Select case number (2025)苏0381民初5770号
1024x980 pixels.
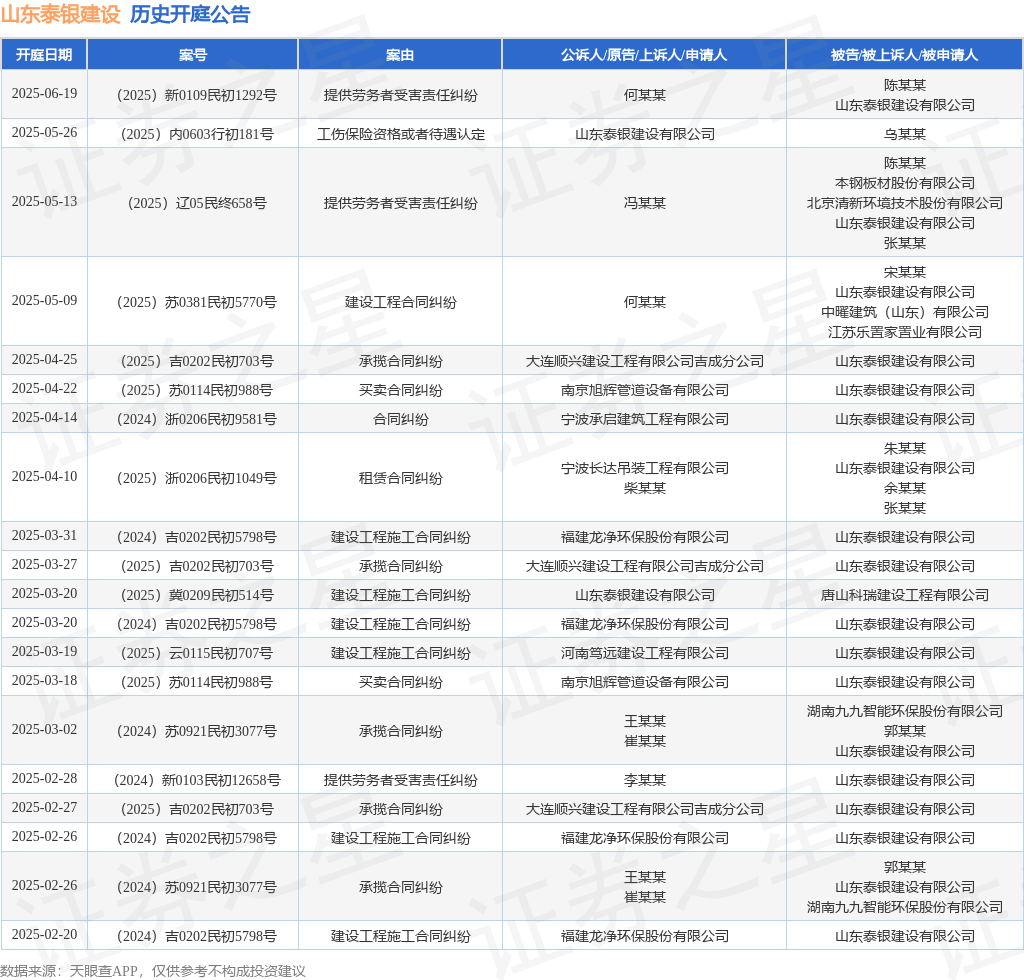[x=197, y=302]
